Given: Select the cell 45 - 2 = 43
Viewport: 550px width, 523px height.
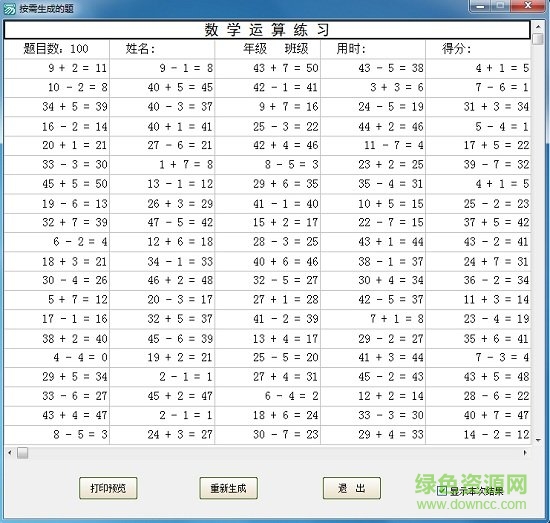Looking at the screenshot, I should [x=373, y=377].
